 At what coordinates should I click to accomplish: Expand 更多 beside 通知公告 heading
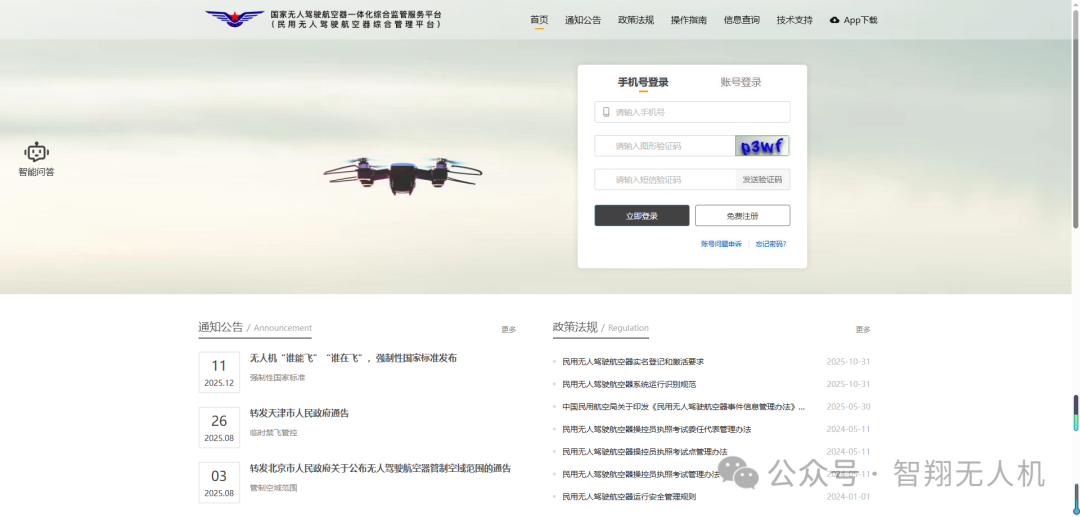509,329
